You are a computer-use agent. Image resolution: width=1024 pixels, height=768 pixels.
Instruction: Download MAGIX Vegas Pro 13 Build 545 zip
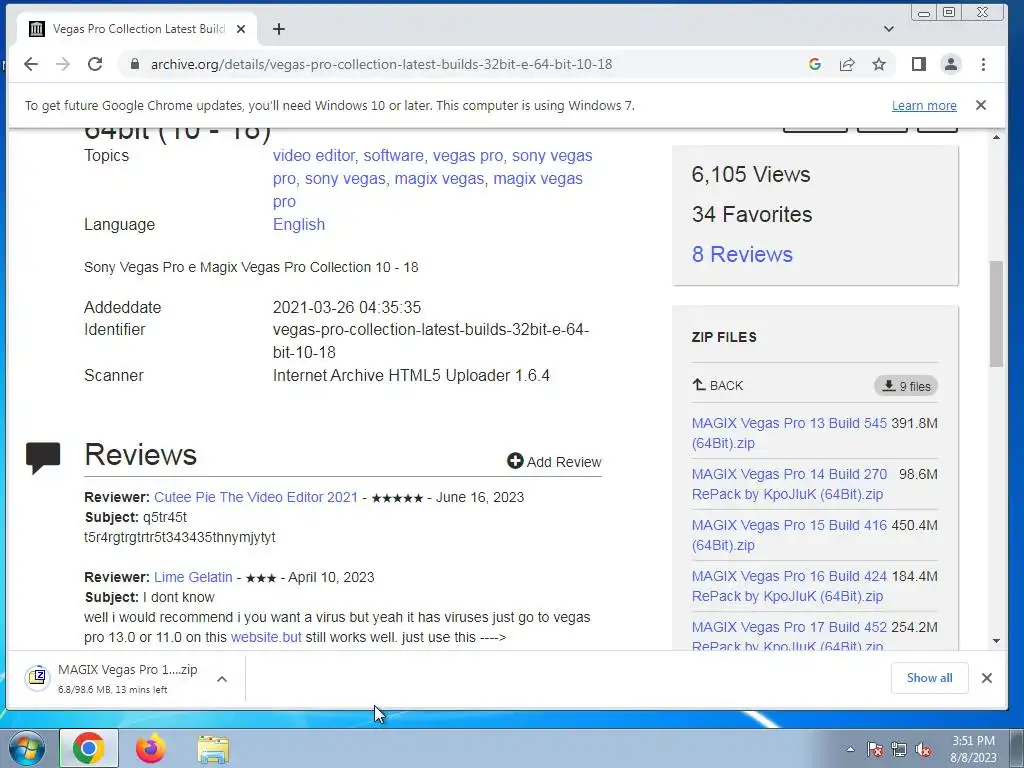789,432
